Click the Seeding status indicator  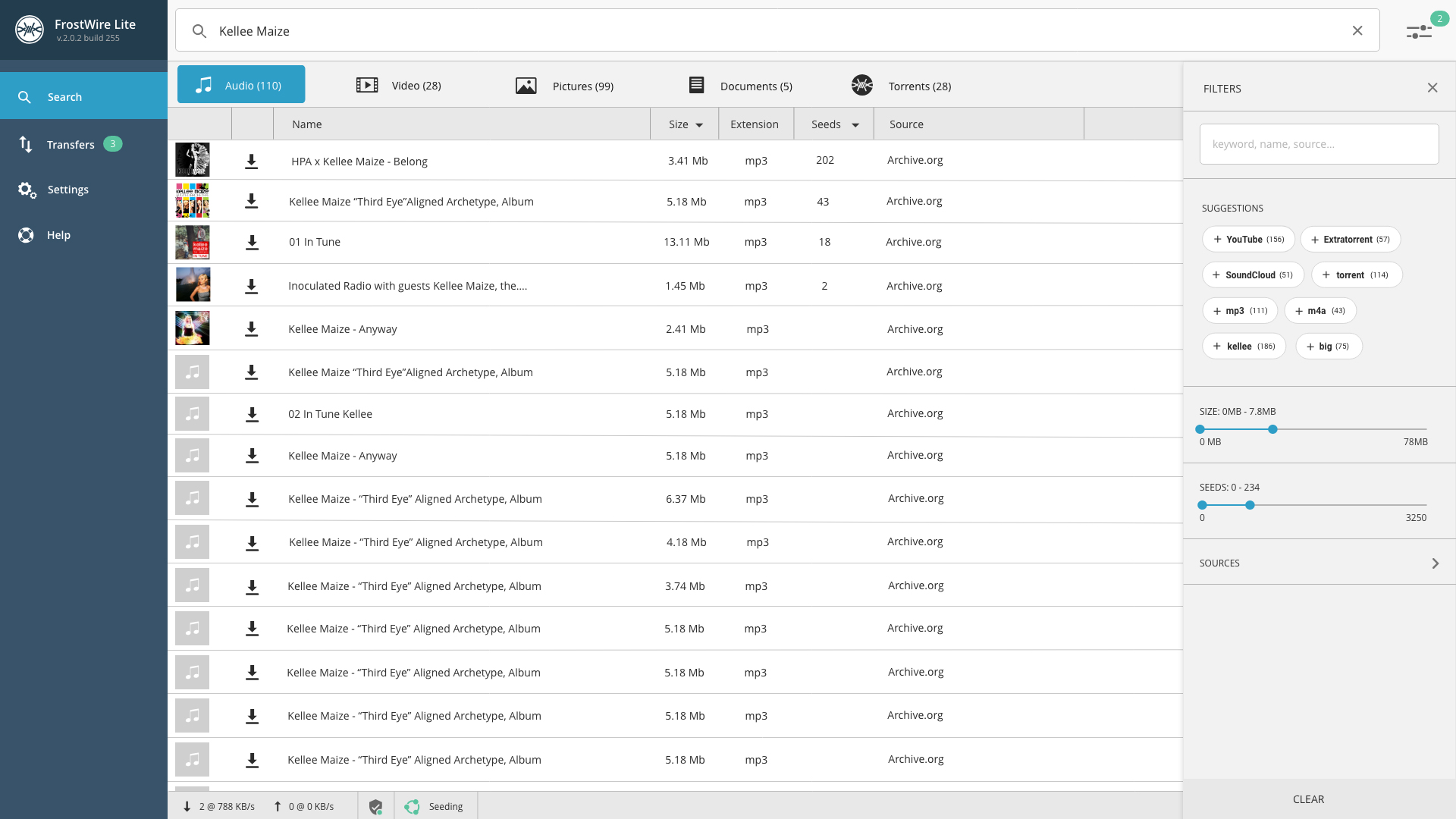pyautogui.click(x=434, y=807)
